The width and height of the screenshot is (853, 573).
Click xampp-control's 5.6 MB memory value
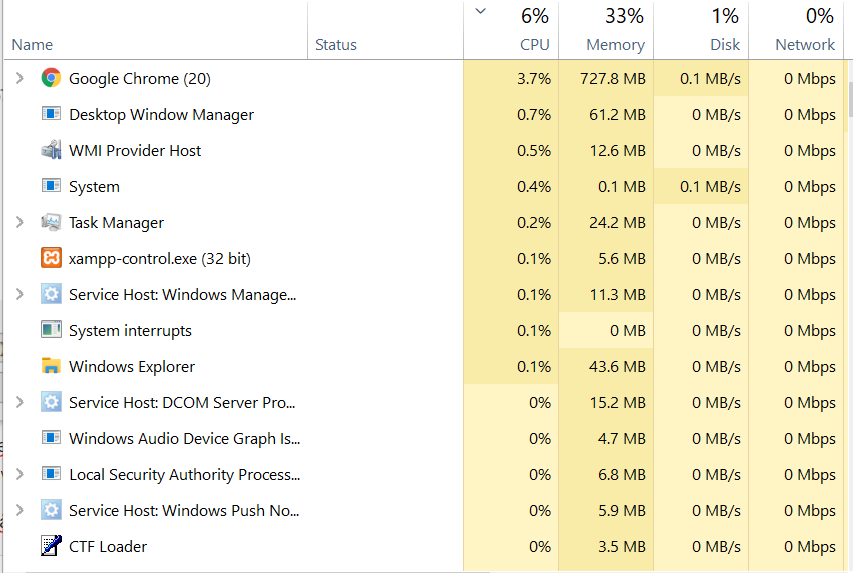(621, 258)
